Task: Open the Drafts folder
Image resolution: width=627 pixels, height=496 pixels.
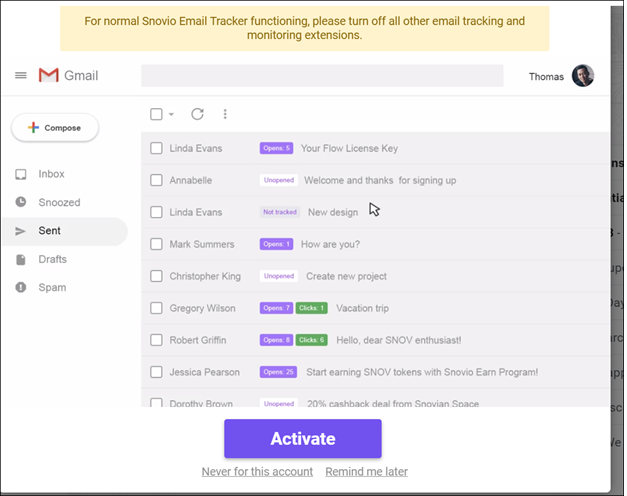Action: 52,259
